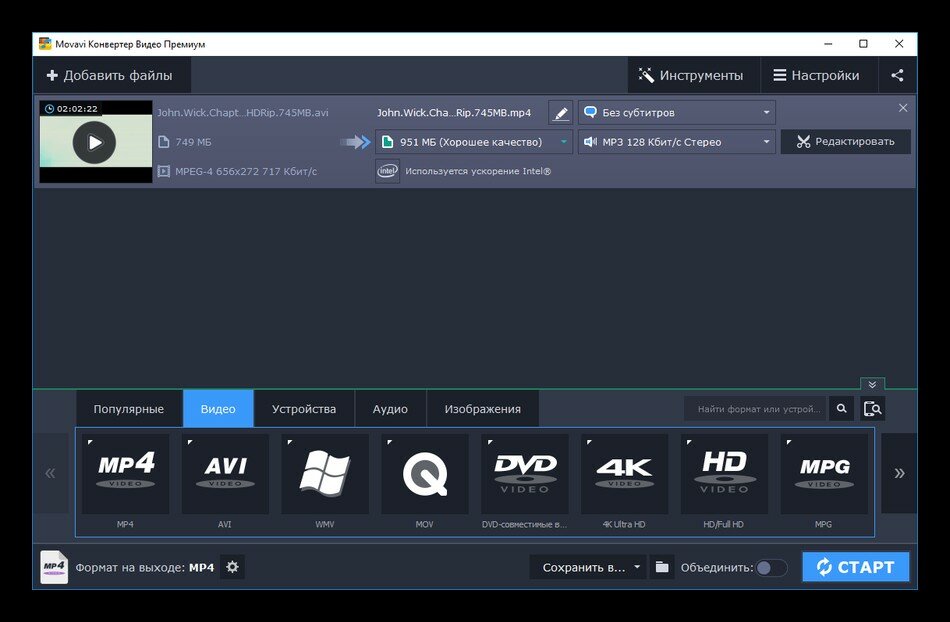Click the share icon in top toolbar

[897, 75]
